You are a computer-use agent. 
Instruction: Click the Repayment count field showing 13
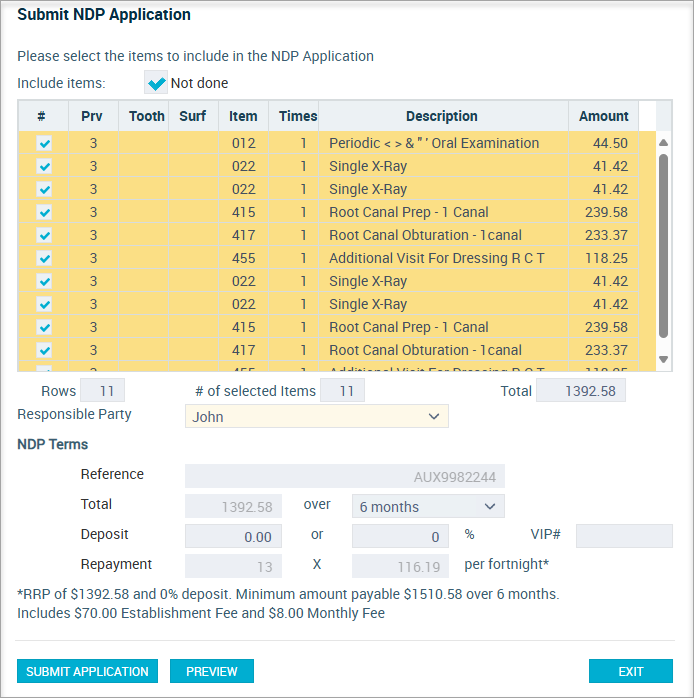(233, 566)
